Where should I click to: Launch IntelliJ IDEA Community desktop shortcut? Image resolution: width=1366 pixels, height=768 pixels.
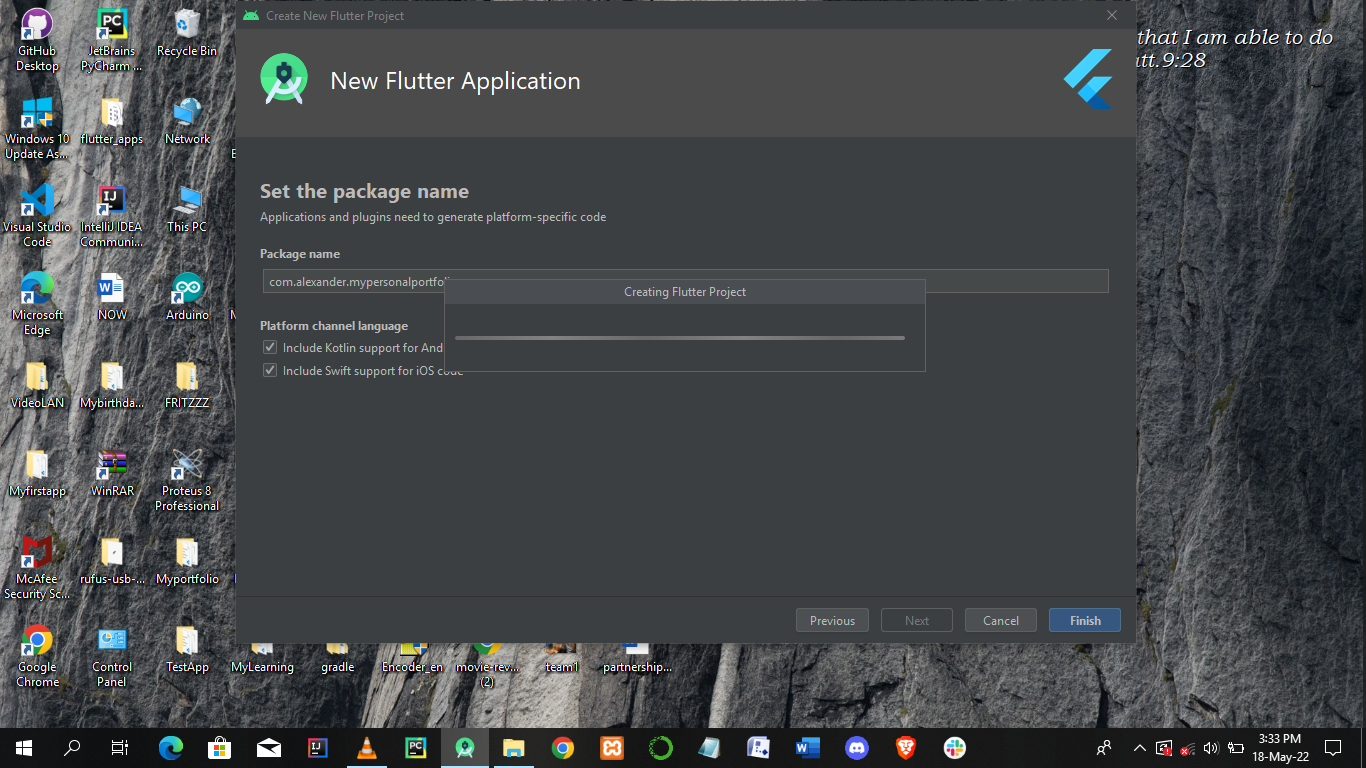pyautogui.click(x=112, y=216)
